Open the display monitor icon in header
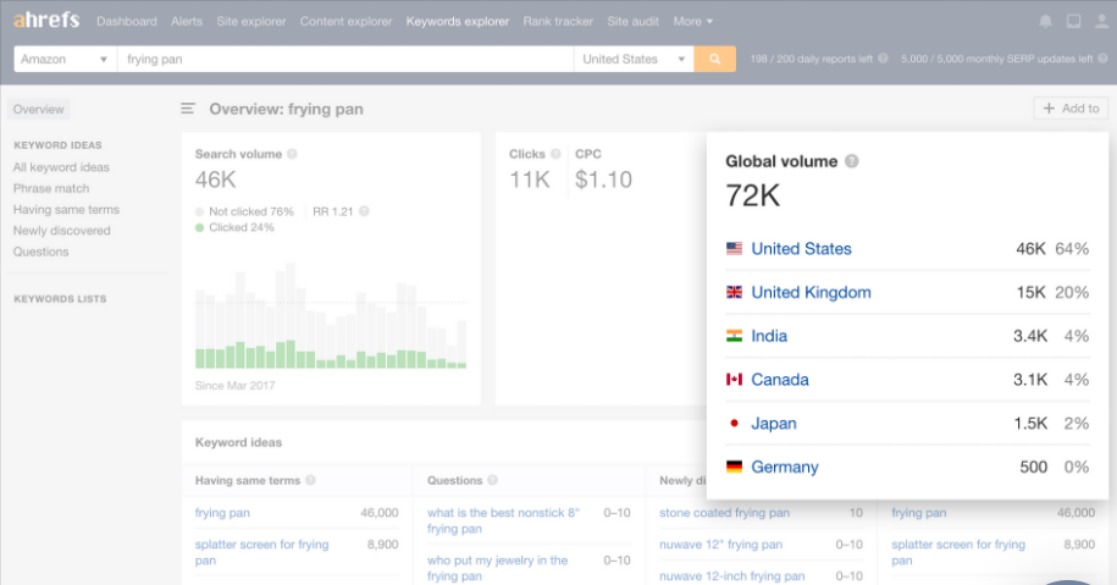1117x585 pixels. point(1074,21)
